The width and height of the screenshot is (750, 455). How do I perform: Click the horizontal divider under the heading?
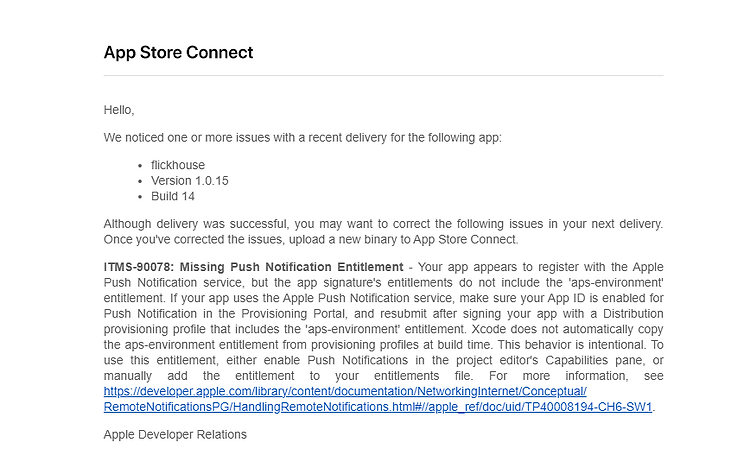click(x=384, y=76)
